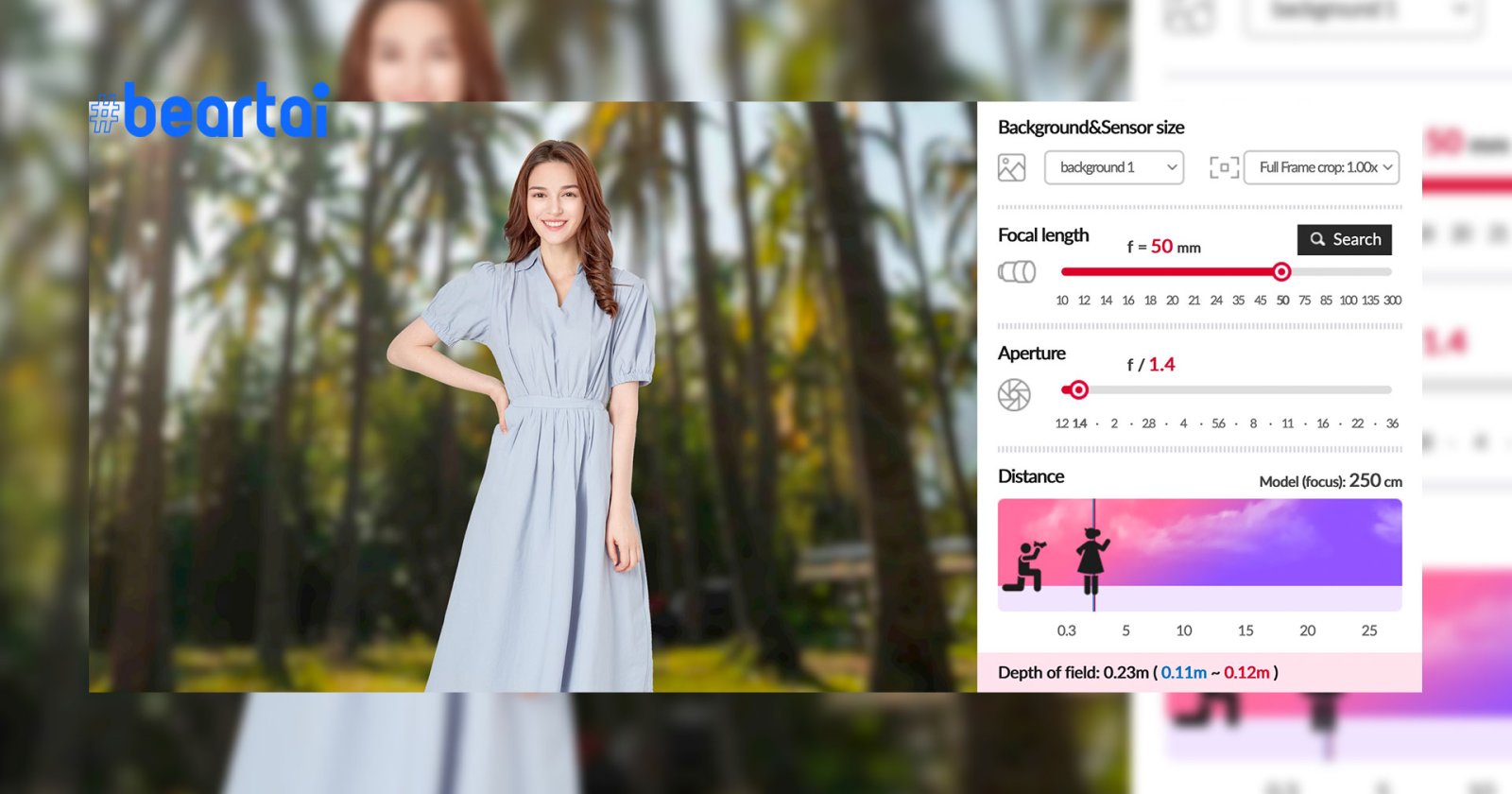The width and height of the screenshot is (1512, 794).
Task: Click the aperture blades icon
Action: 1014,395
